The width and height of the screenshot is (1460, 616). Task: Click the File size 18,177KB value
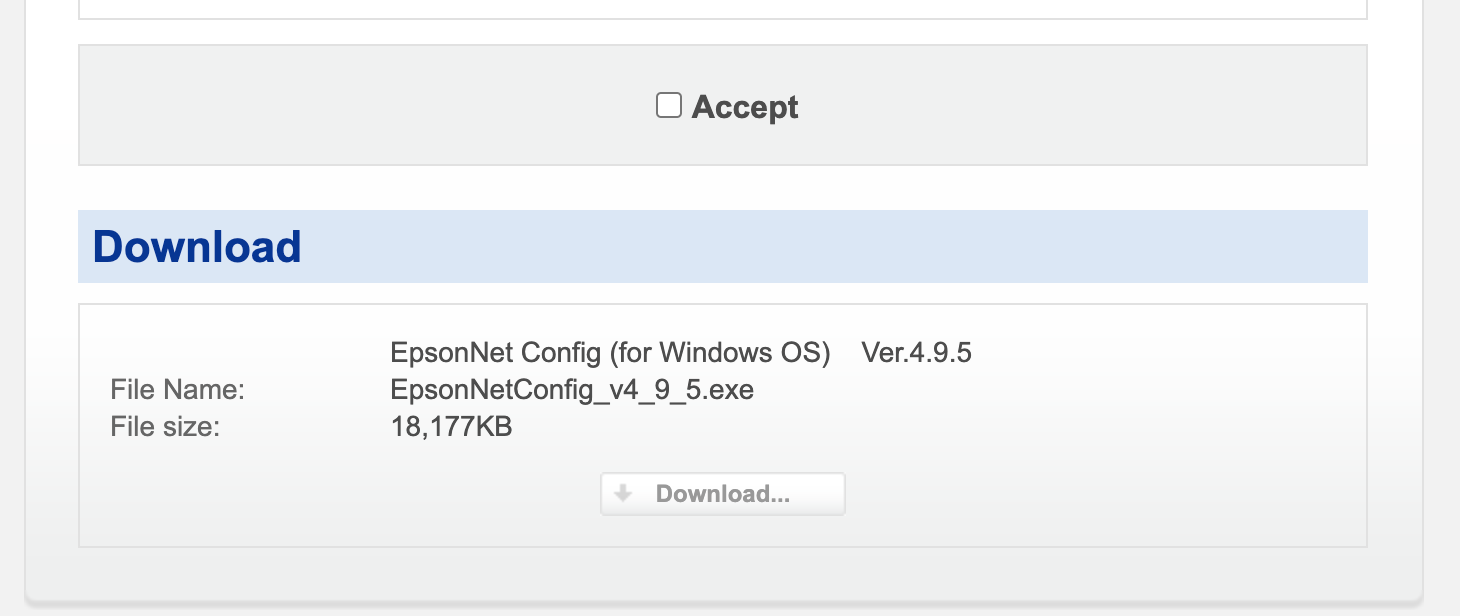coord(451,426)
